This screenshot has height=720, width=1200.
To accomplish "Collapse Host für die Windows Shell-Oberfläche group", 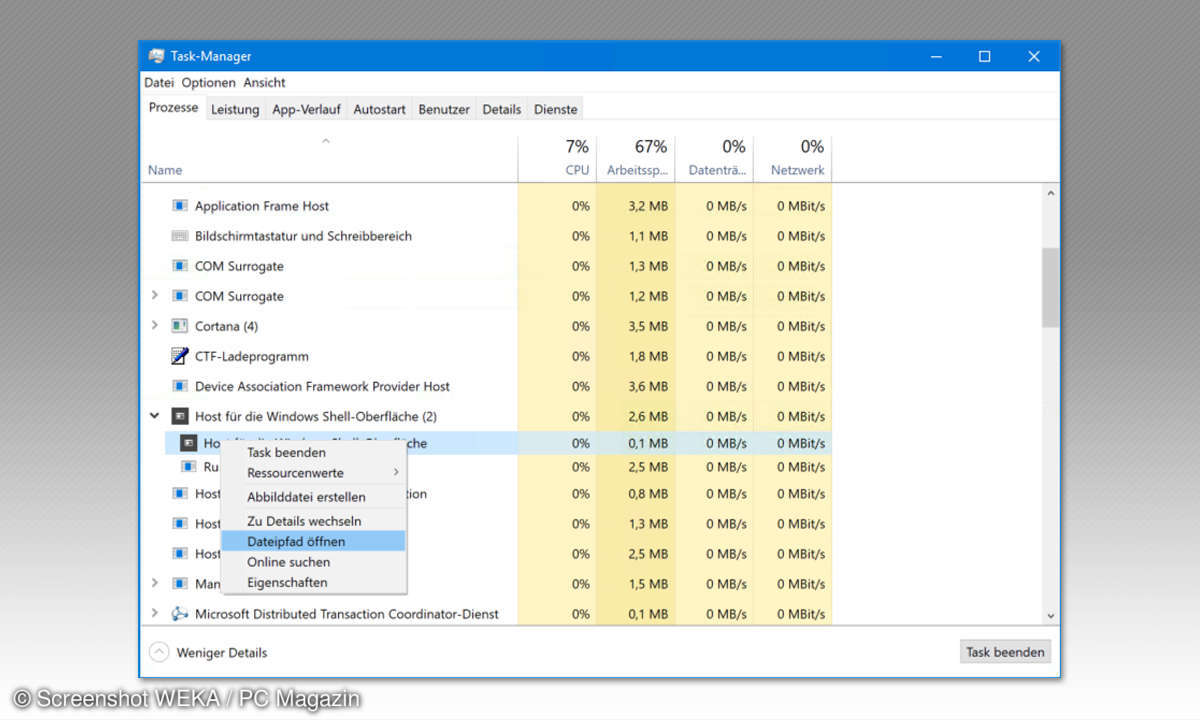I will point(154,416).
